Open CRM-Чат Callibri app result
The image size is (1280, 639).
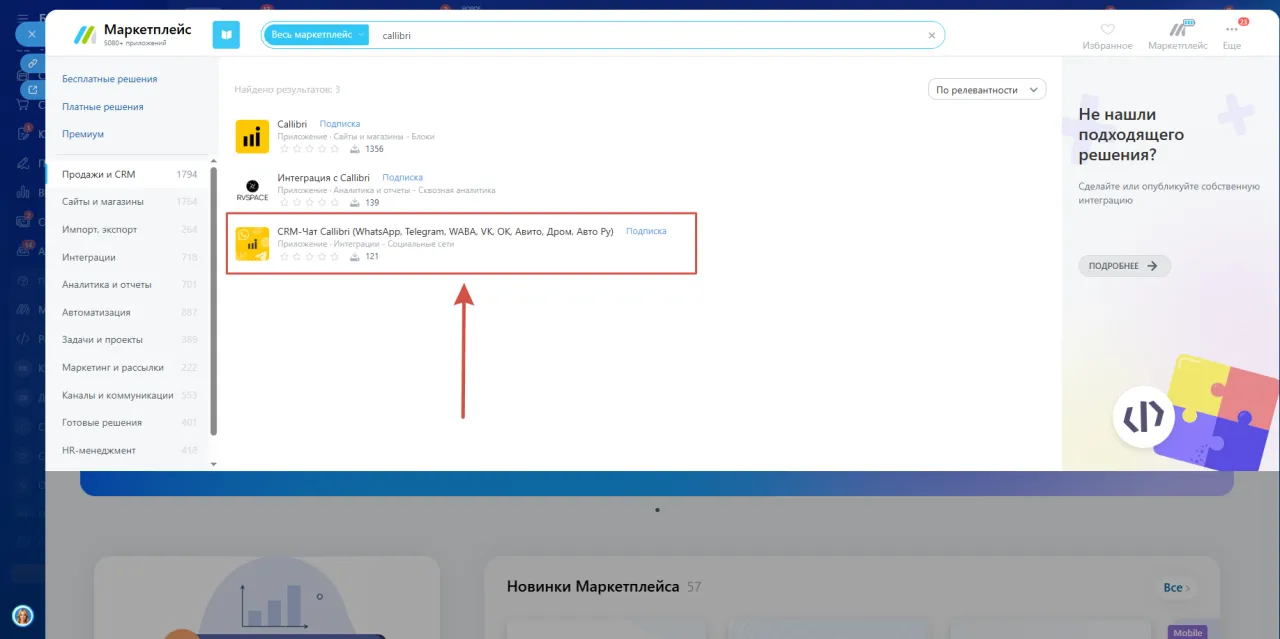(x=445, y=232)
